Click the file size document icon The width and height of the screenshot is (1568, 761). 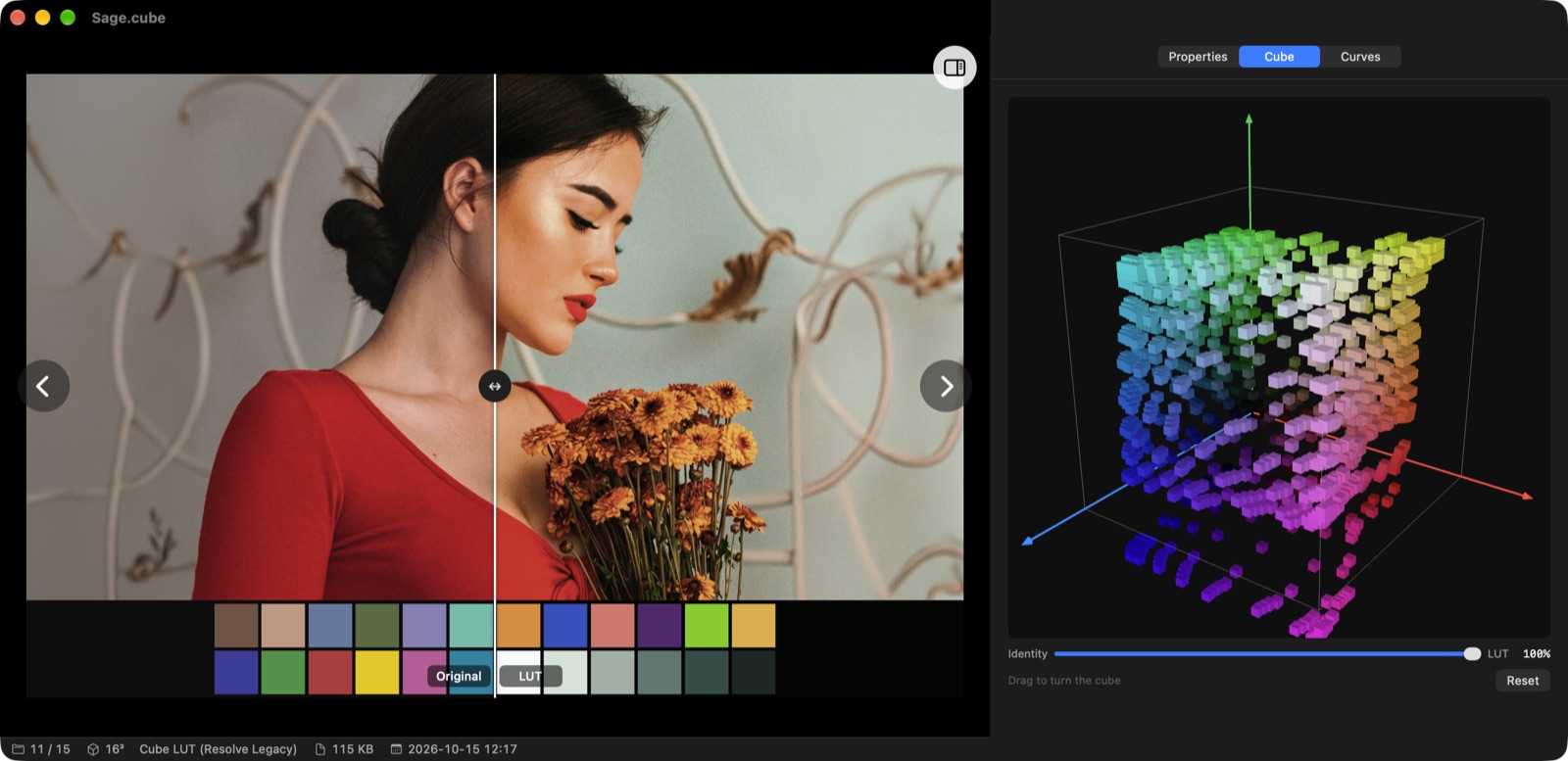pyautogui.click(x=320, y=749)
